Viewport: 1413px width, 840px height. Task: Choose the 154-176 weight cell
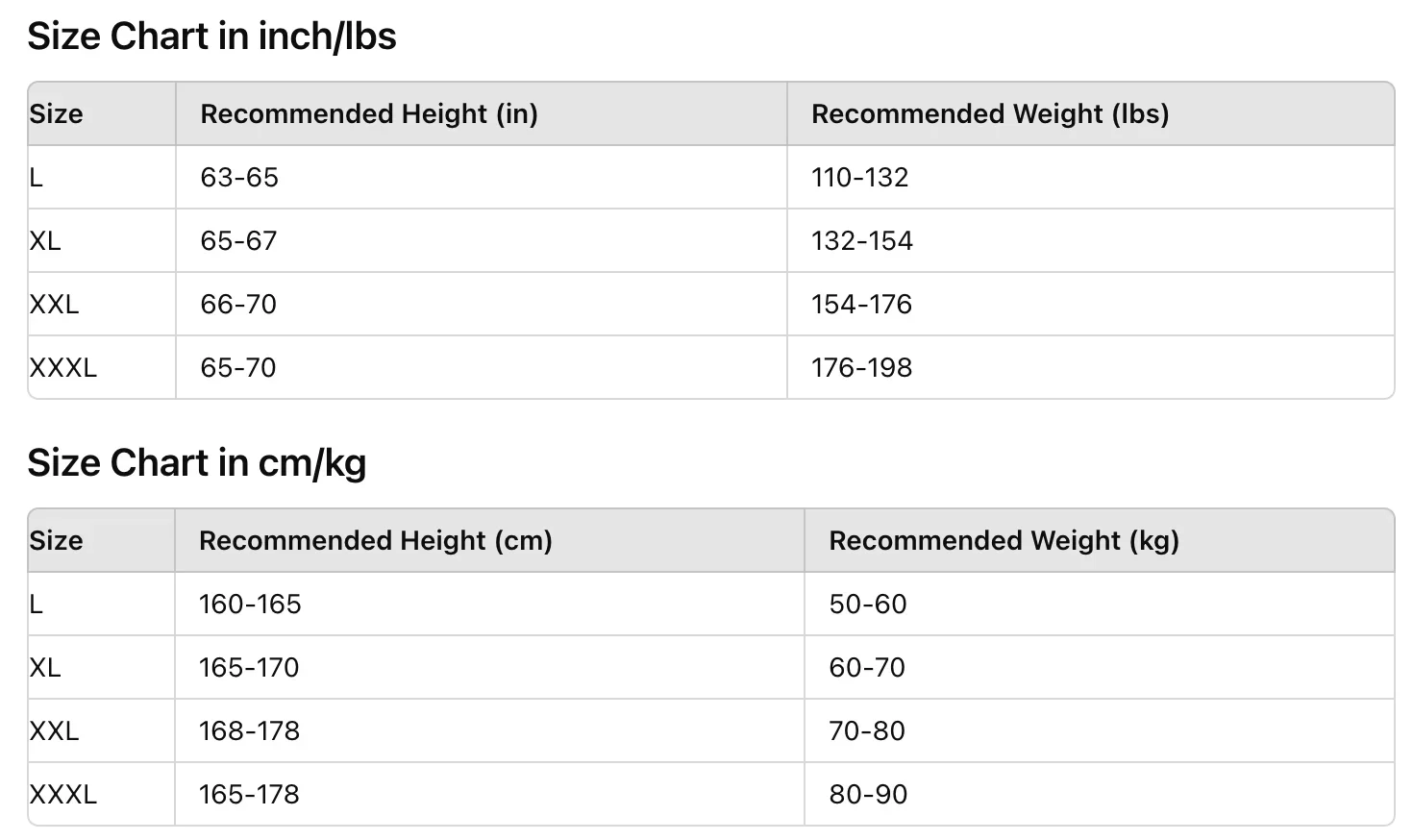(861, 305)
